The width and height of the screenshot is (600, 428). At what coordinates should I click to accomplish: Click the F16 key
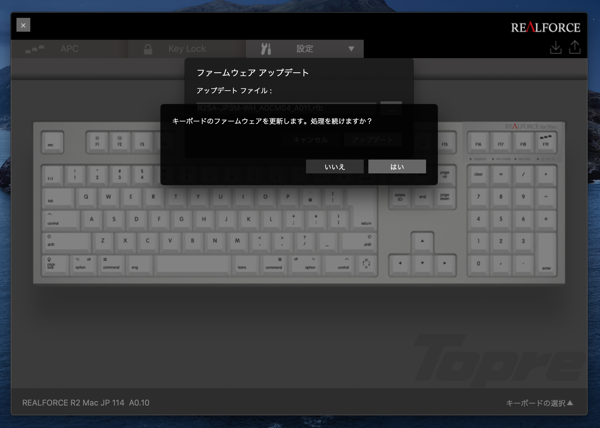point(478,142)
